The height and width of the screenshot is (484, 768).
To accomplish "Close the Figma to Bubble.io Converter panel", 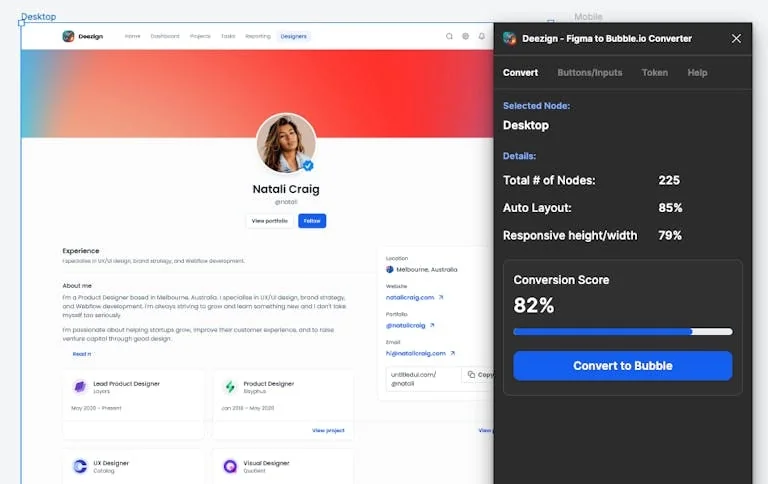I will pyautogui.click(x=736, y=39).
